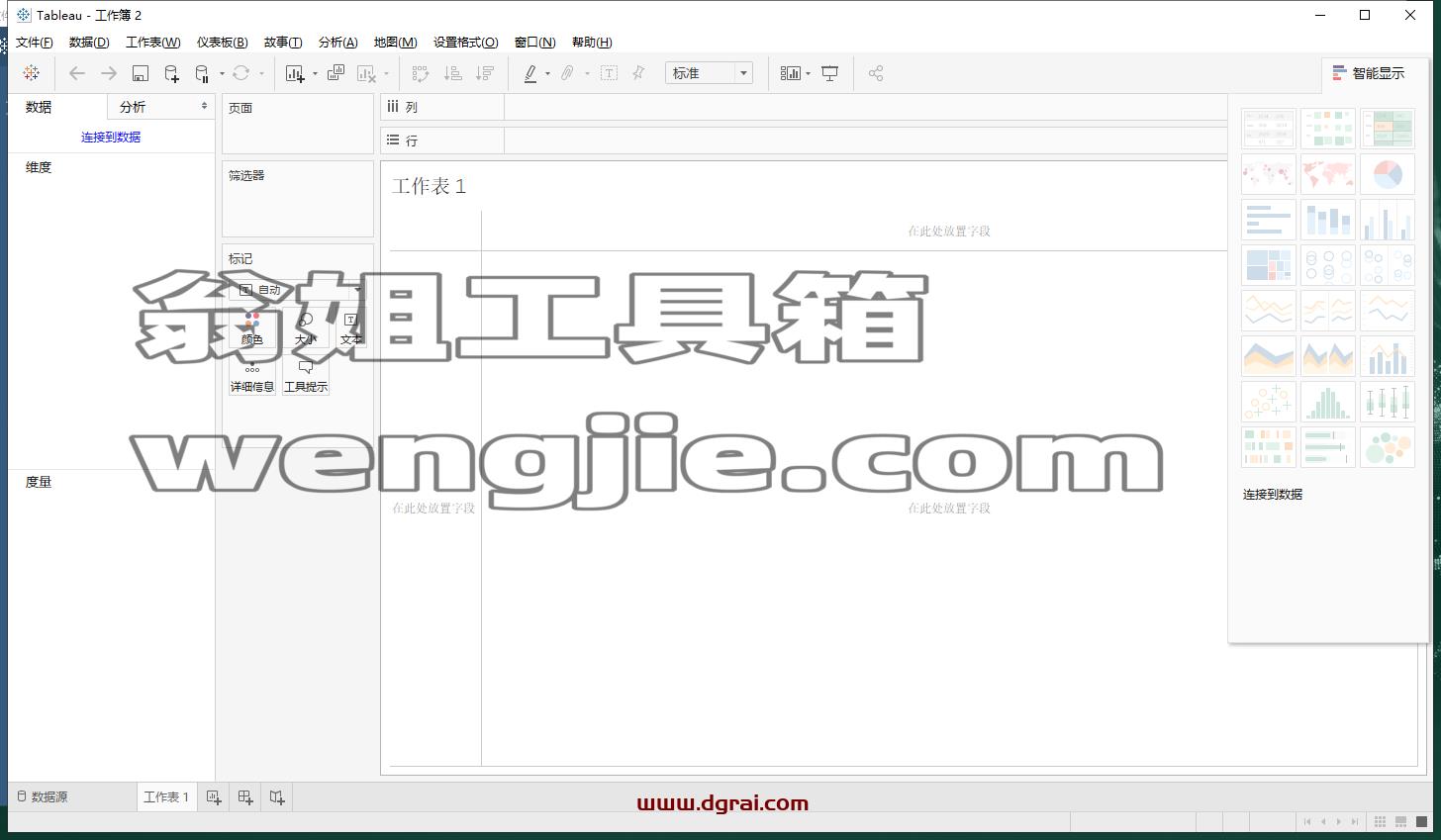Clear the sheet icon with X
Image resolution: width=1441 pixels, height=840 pixels.
[367, 73]
